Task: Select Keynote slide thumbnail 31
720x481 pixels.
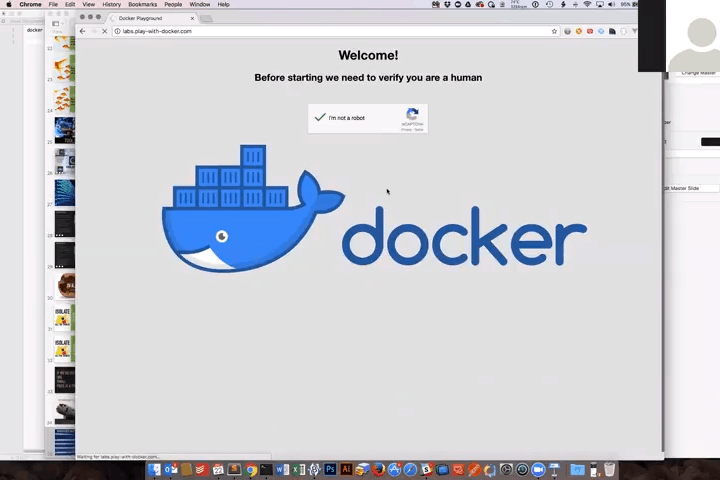Action: (64, 317)
